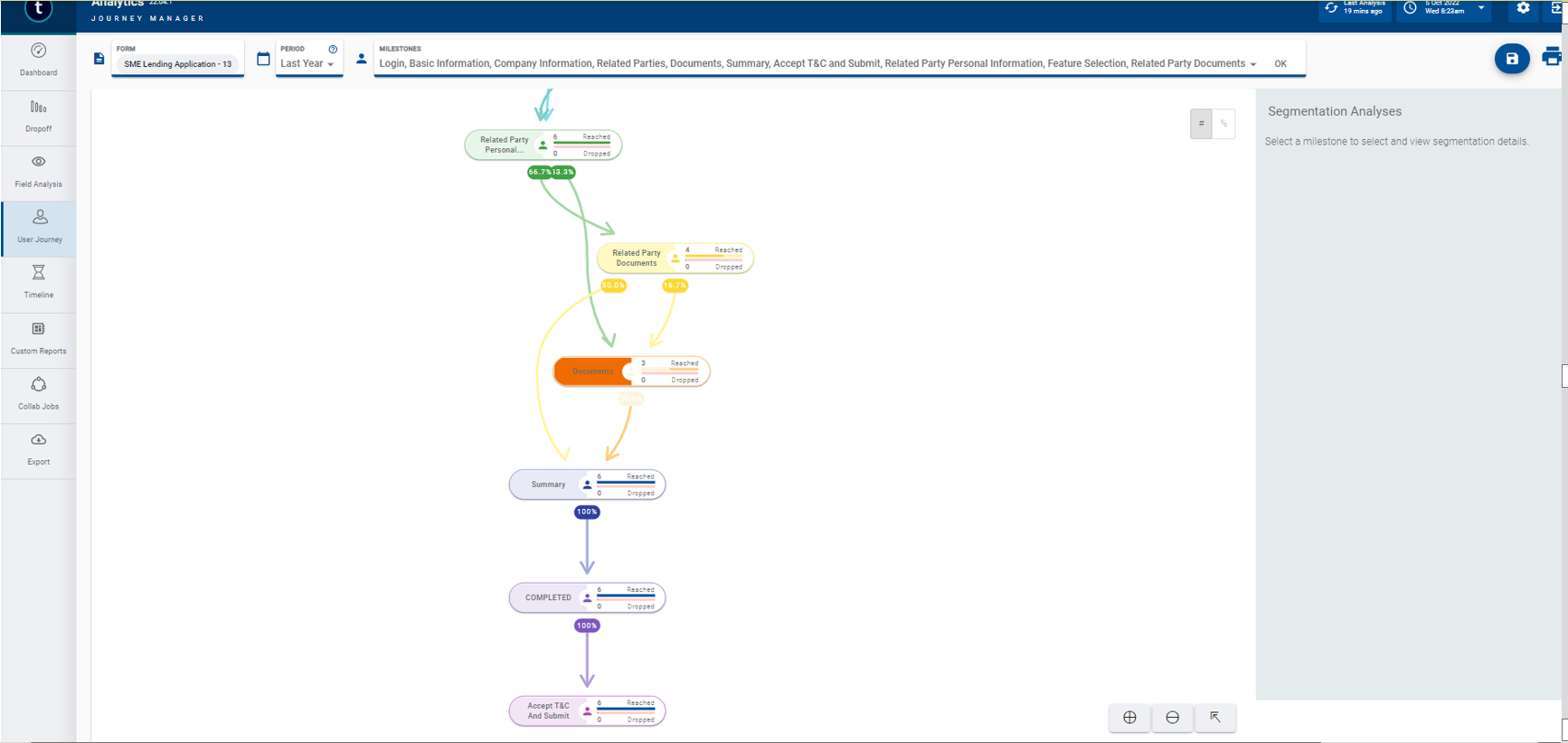This screenshot has height=743, width=1568.
Task: Select the Related Party Personal milestone
Action: 543,145
